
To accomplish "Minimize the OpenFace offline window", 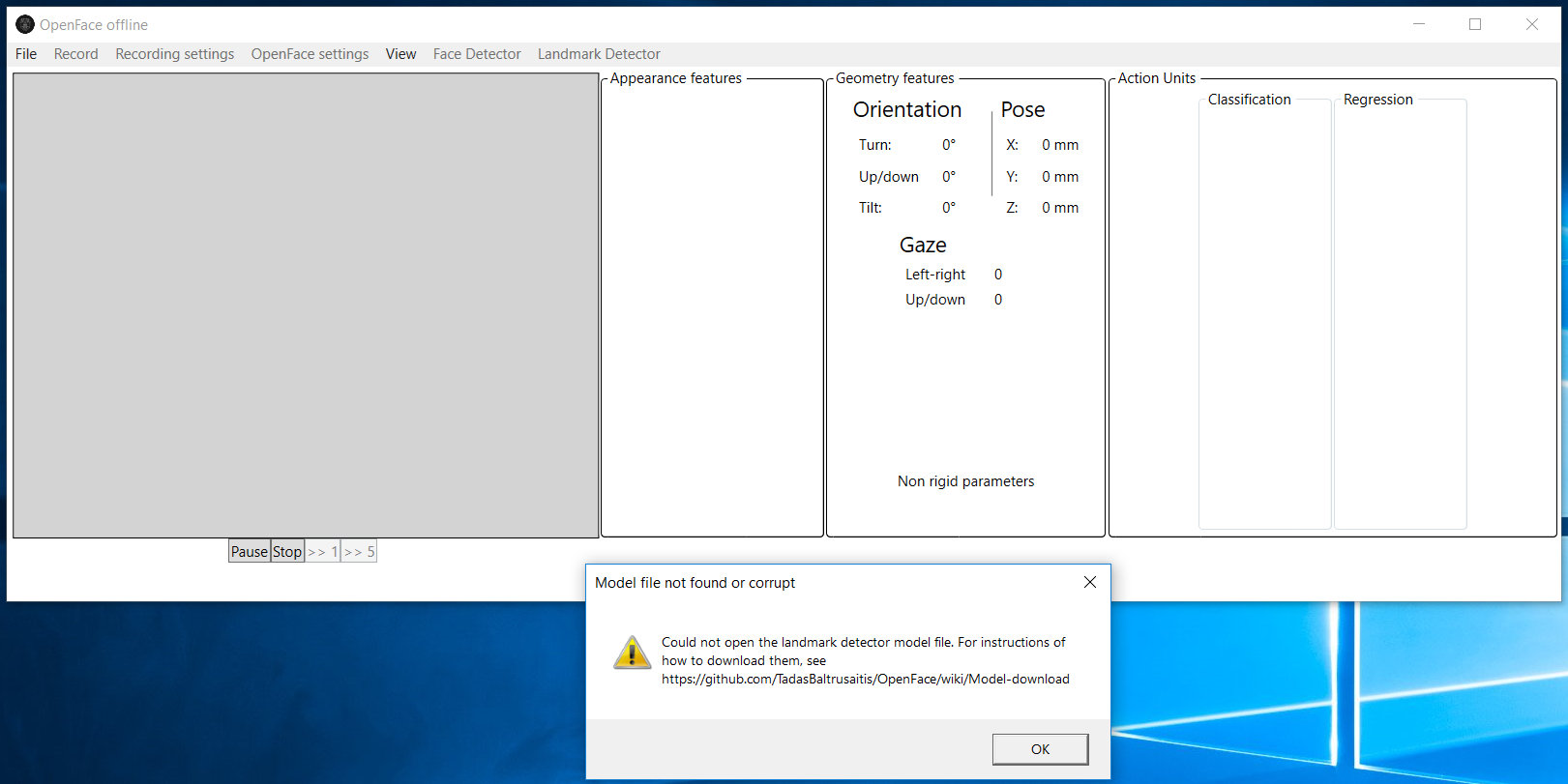I will (x=1419, y=24).
